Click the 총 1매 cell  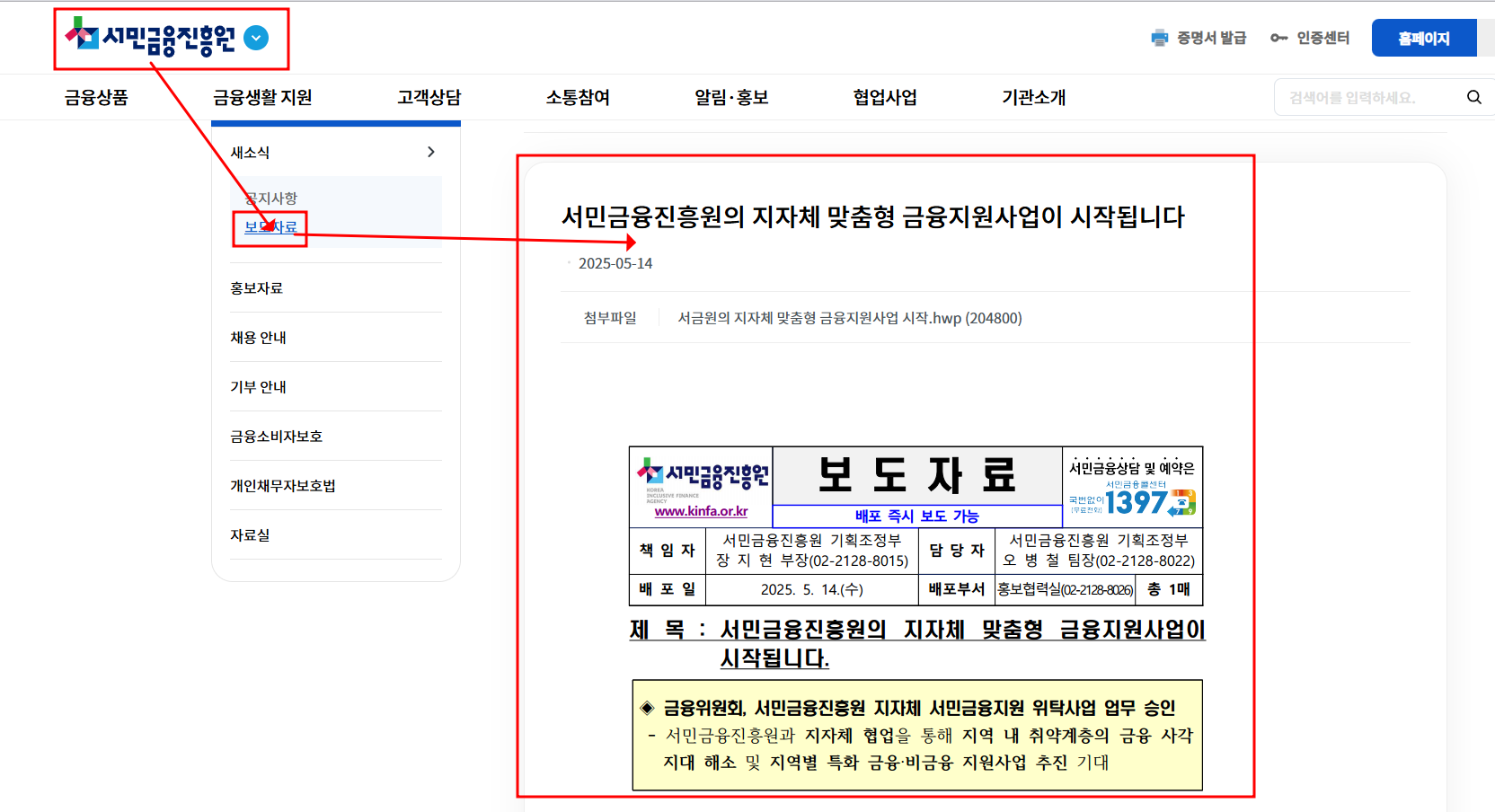tap(1169, 589)
